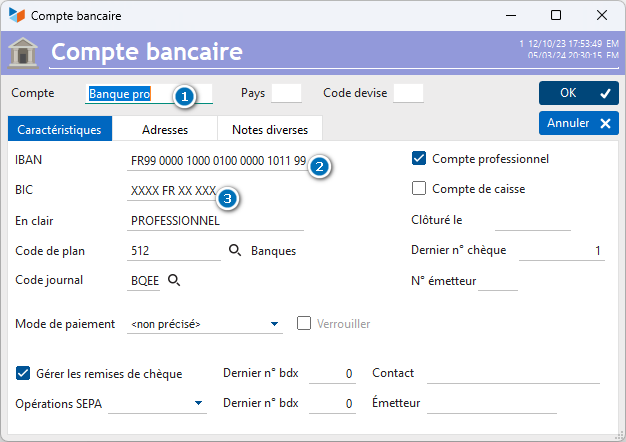Click the resize grip at window corner
Viewport: 626px width, 442px height.
click(619, 435)
